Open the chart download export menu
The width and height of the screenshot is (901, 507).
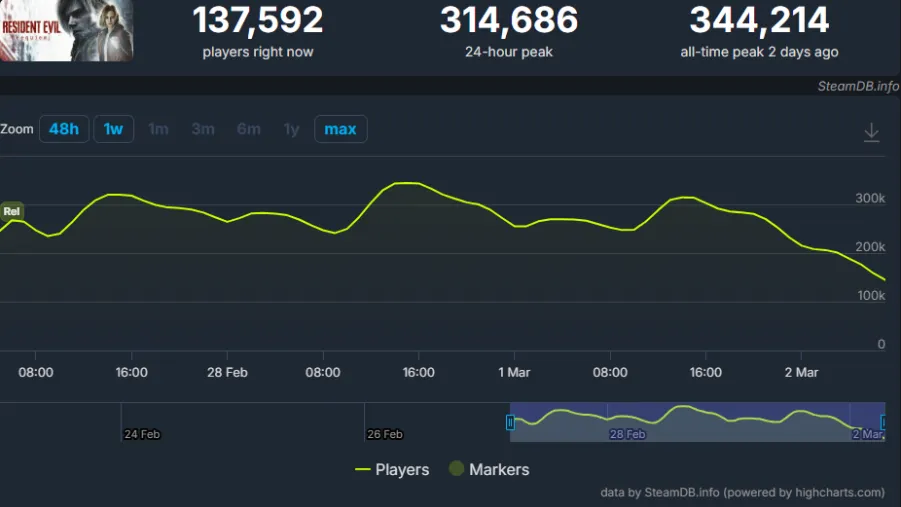[871, 132]
